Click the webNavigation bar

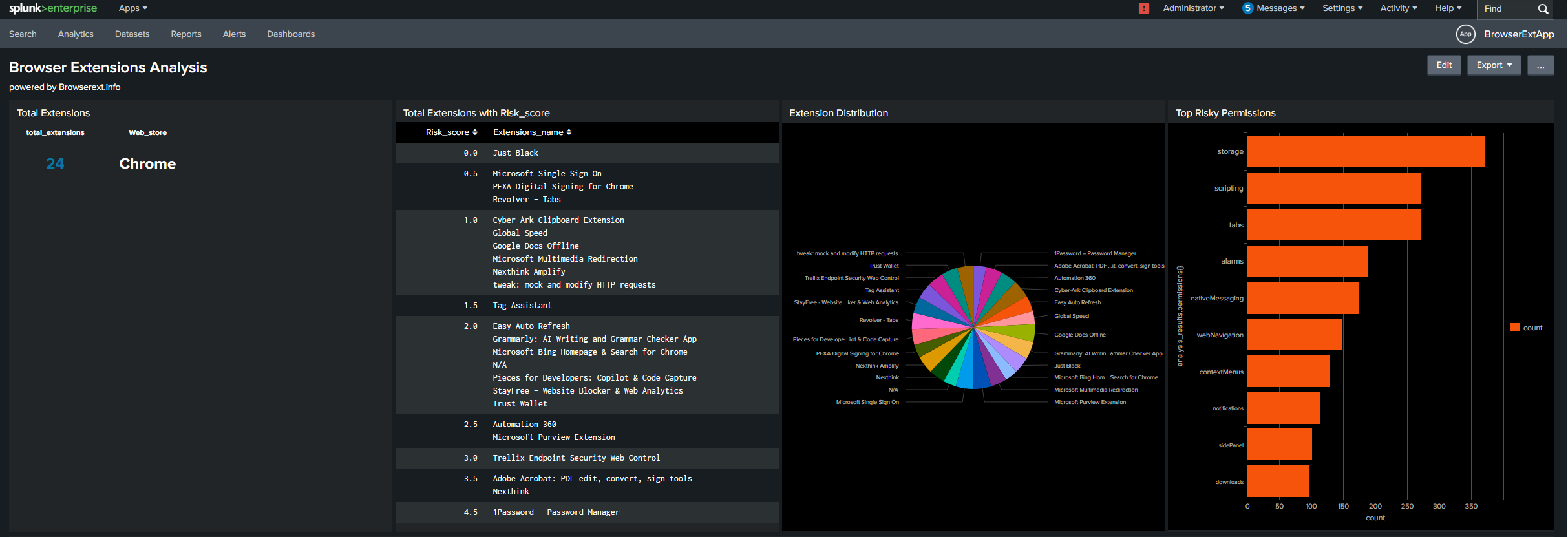(1294, 335)
